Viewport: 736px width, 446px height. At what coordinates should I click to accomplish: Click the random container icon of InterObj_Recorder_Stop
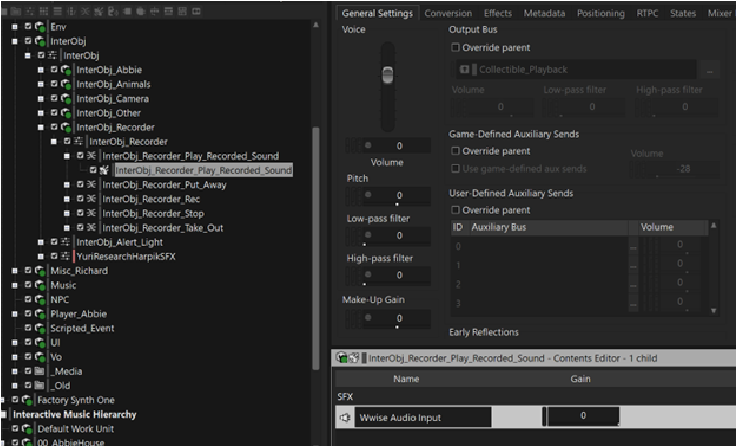pos(92,213)
